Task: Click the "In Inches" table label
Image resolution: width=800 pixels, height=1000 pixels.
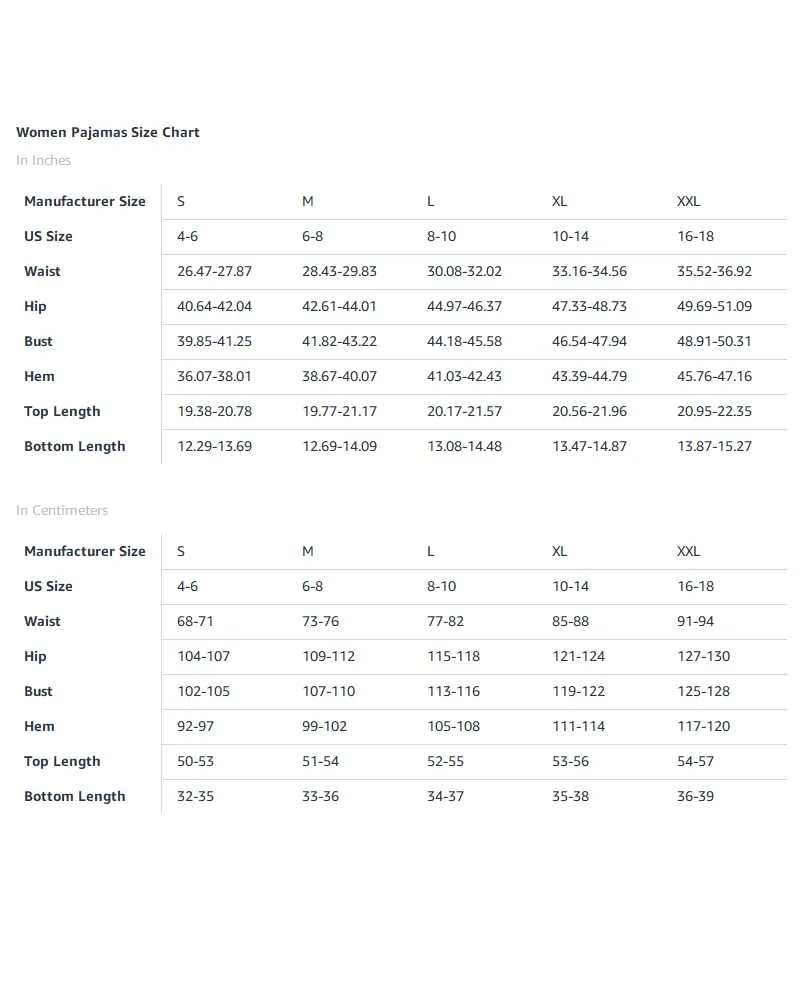Action: pos(44,160)
